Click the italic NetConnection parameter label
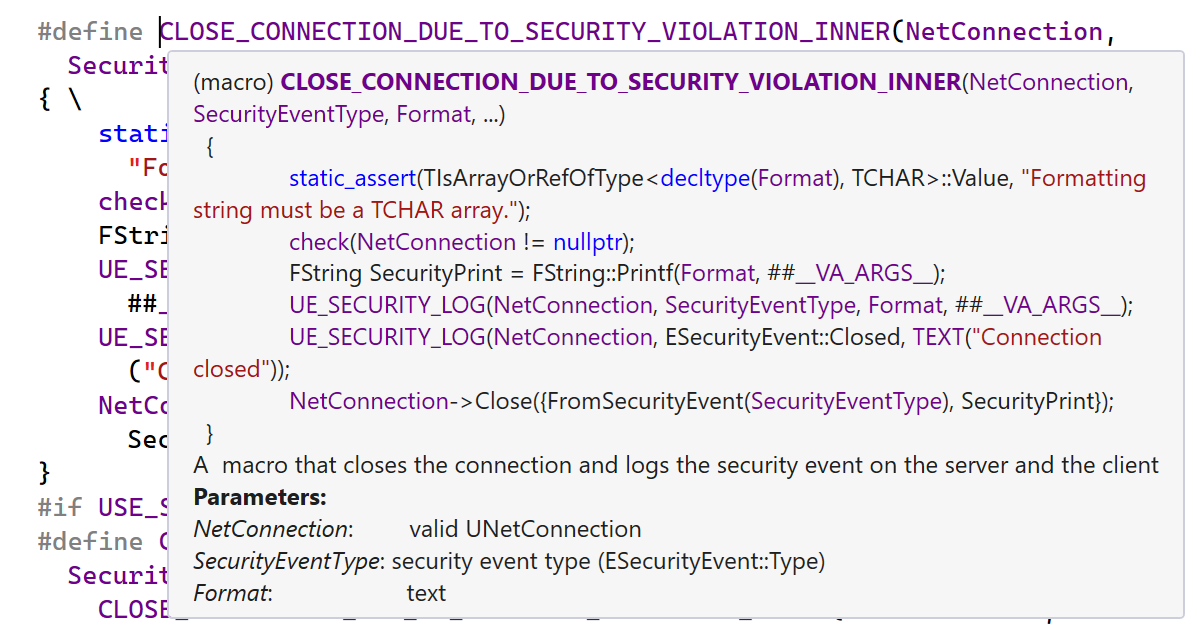The height and width of the screenshot is (632, 1200). point(272,529)
